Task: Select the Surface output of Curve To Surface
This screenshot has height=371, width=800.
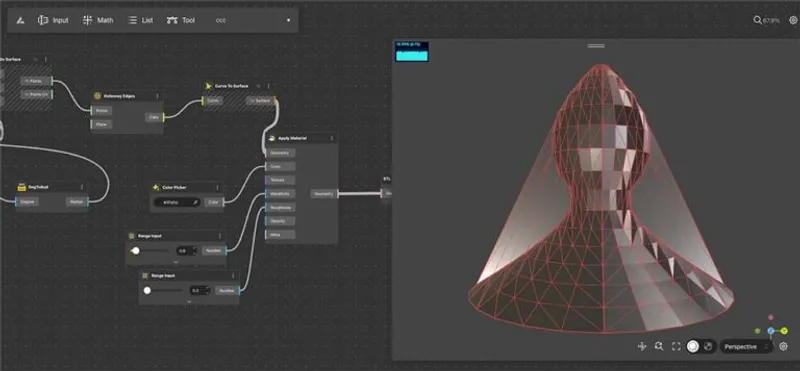Action: [x=262, y=101]
